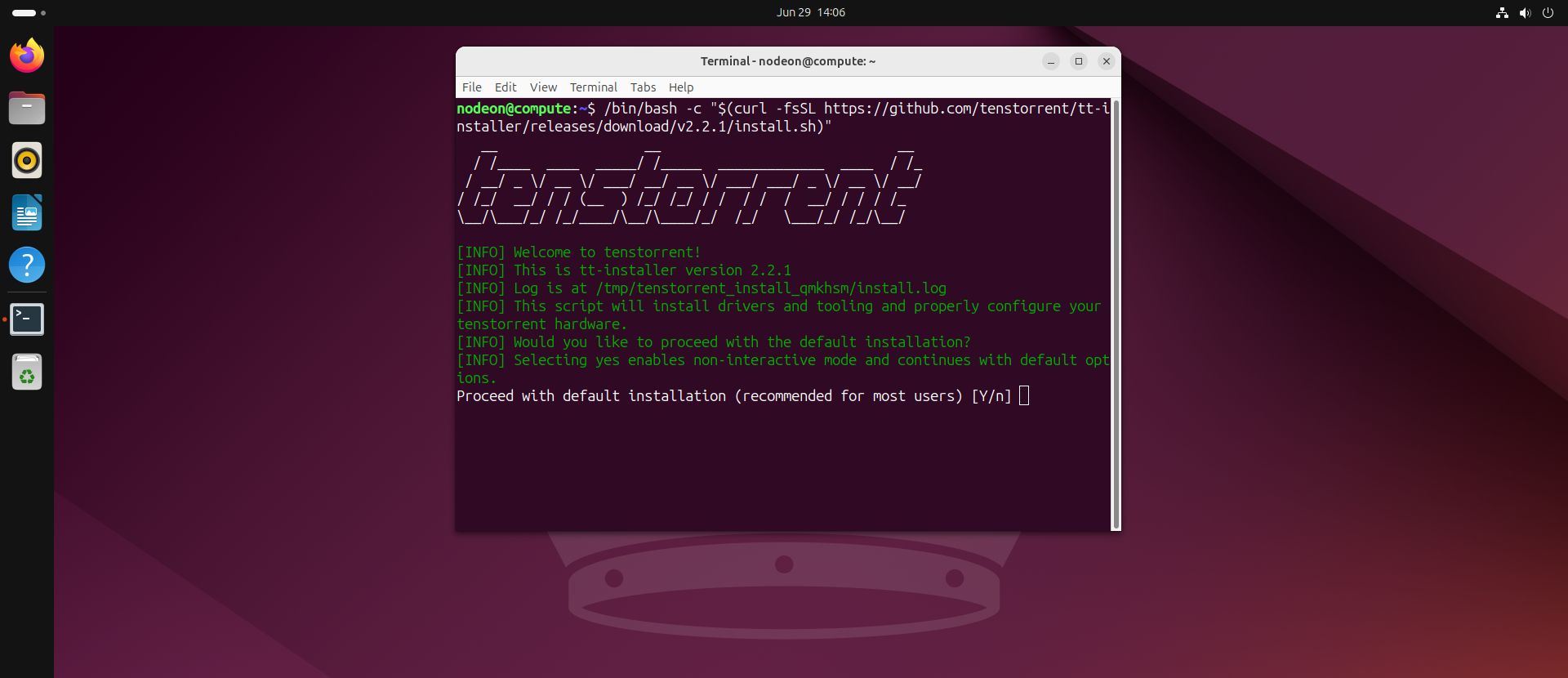The image size is (1568, 678).
Task: Click the Terminal title bar text
Action: (x=788, y=61)
